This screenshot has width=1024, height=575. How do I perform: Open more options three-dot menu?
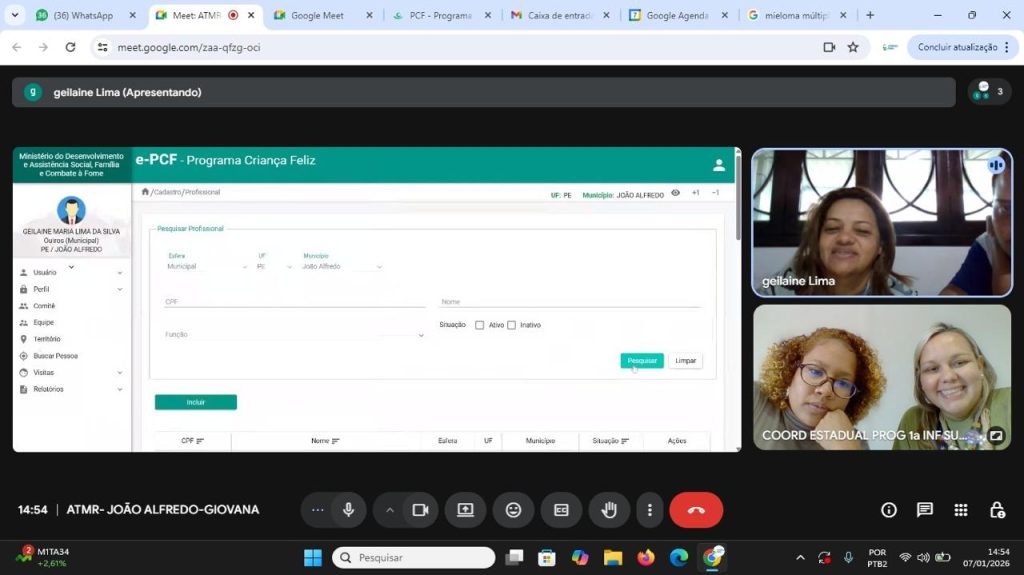point(650,510)
